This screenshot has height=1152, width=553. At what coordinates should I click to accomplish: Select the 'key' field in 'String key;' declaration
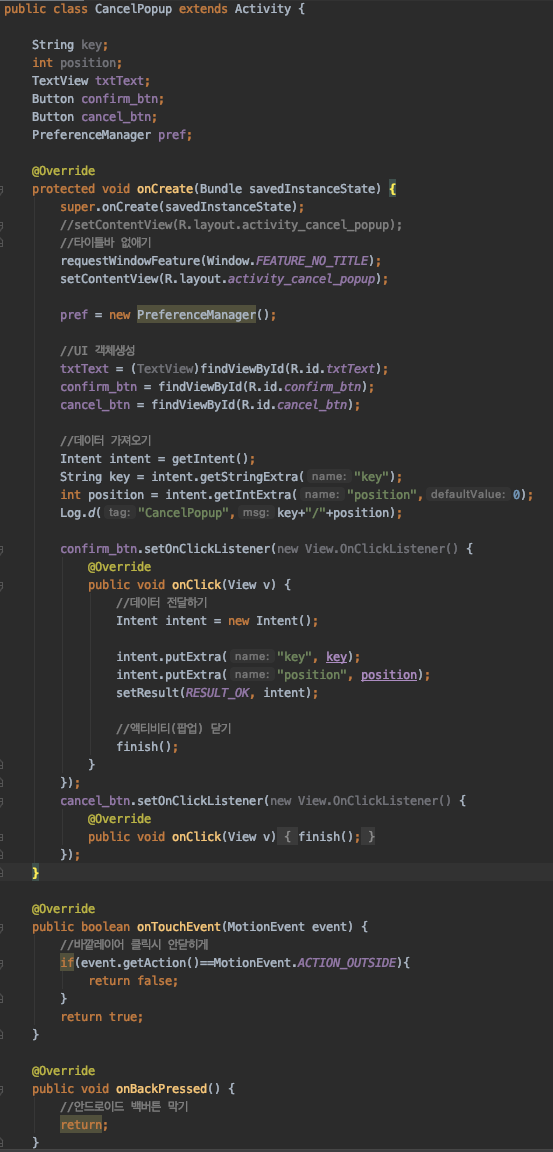91,45
